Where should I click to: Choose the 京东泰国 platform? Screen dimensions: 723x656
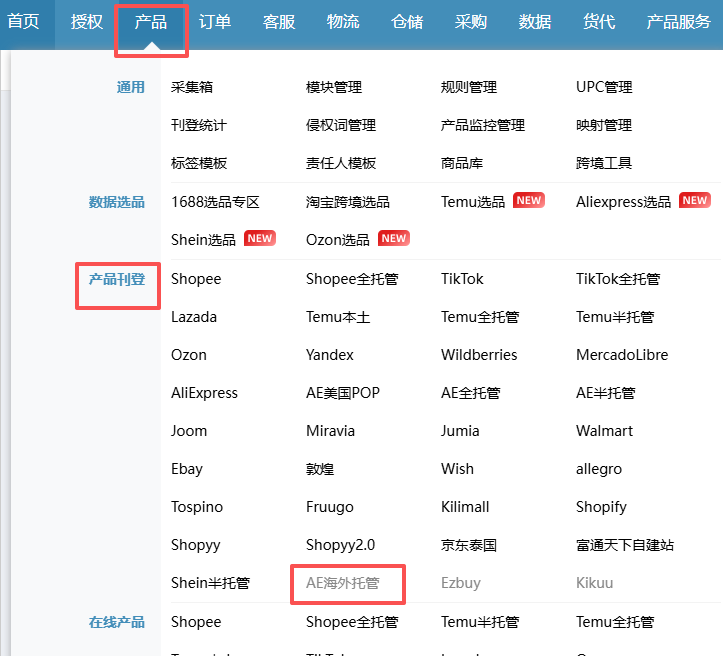coord(468,545)
